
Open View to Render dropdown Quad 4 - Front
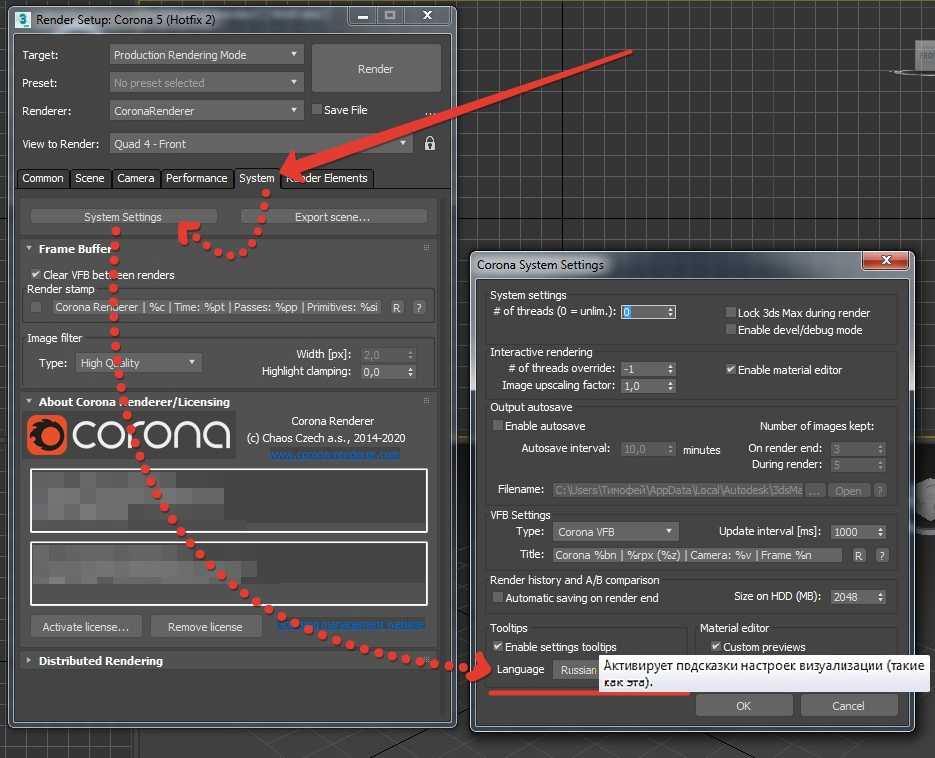point(261,144)
